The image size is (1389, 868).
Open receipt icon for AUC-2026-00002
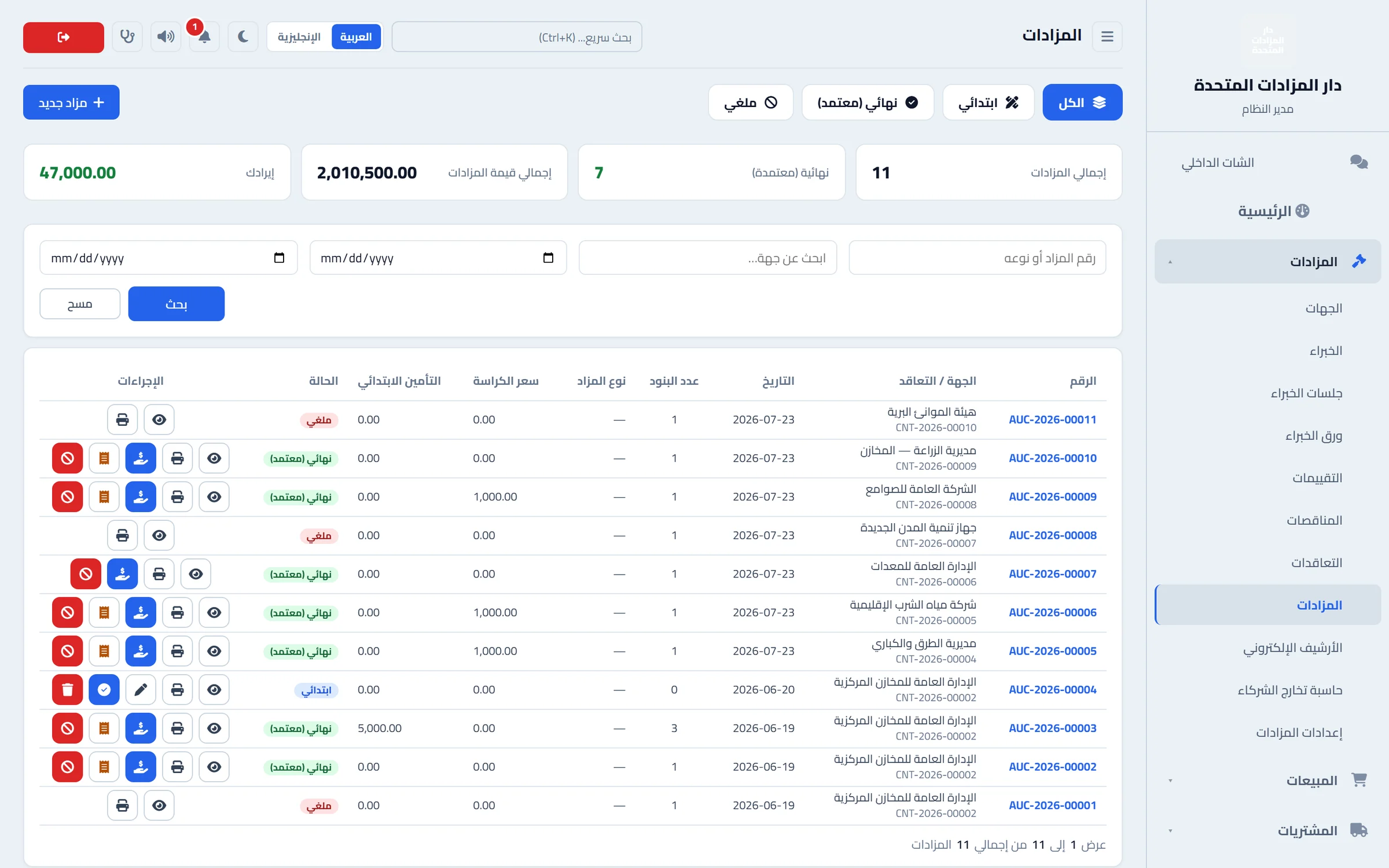104,767
